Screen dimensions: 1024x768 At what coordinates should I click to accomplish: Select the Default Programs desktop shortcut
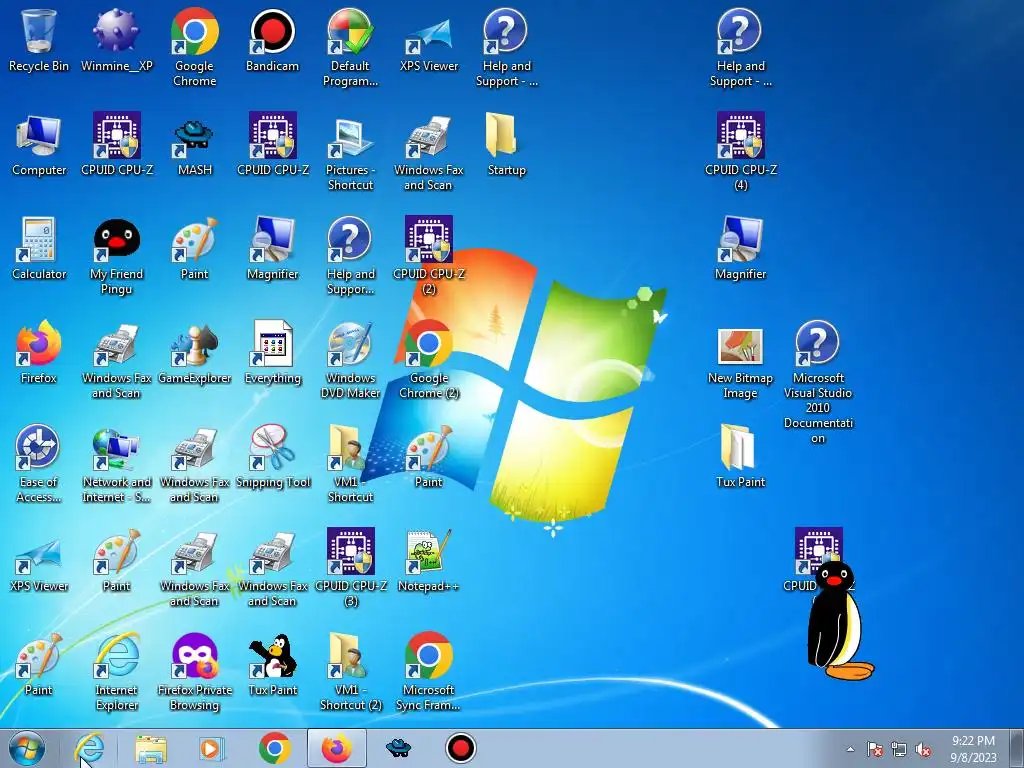[x=350, y=47]
